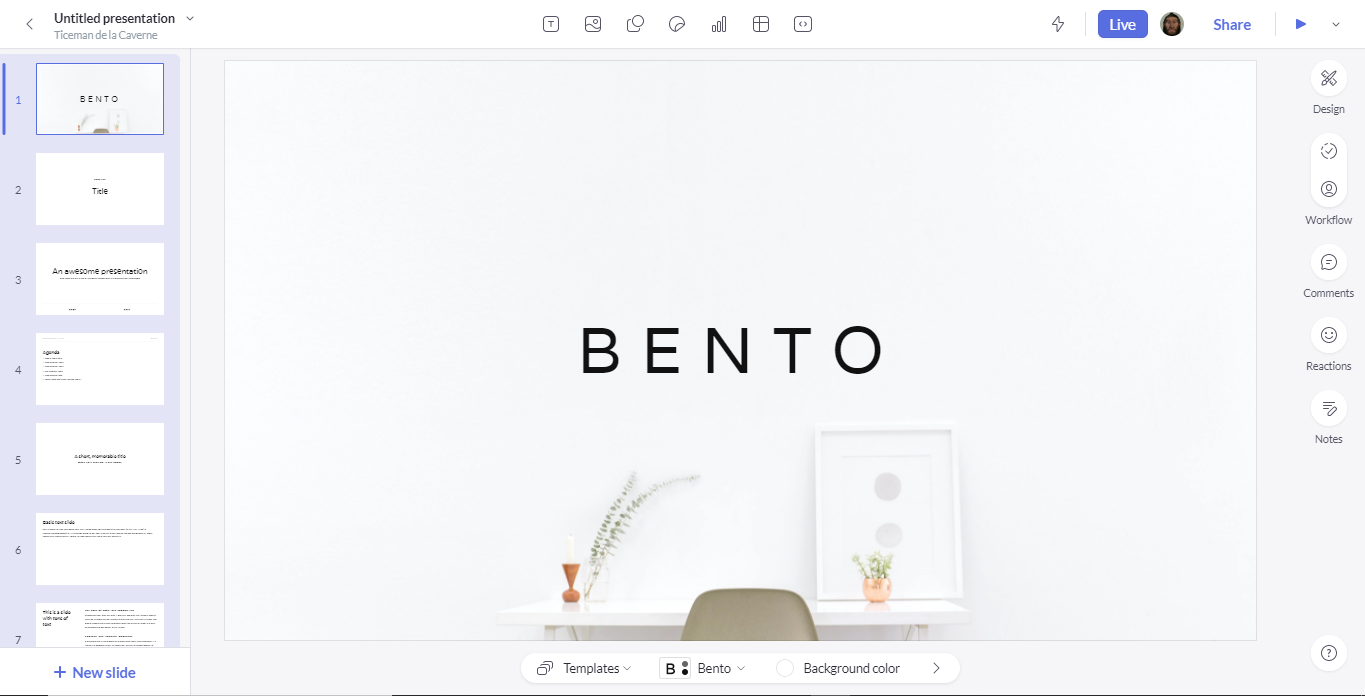Insert a table using grid icon
1365x696 pixels.
point(761,24)
